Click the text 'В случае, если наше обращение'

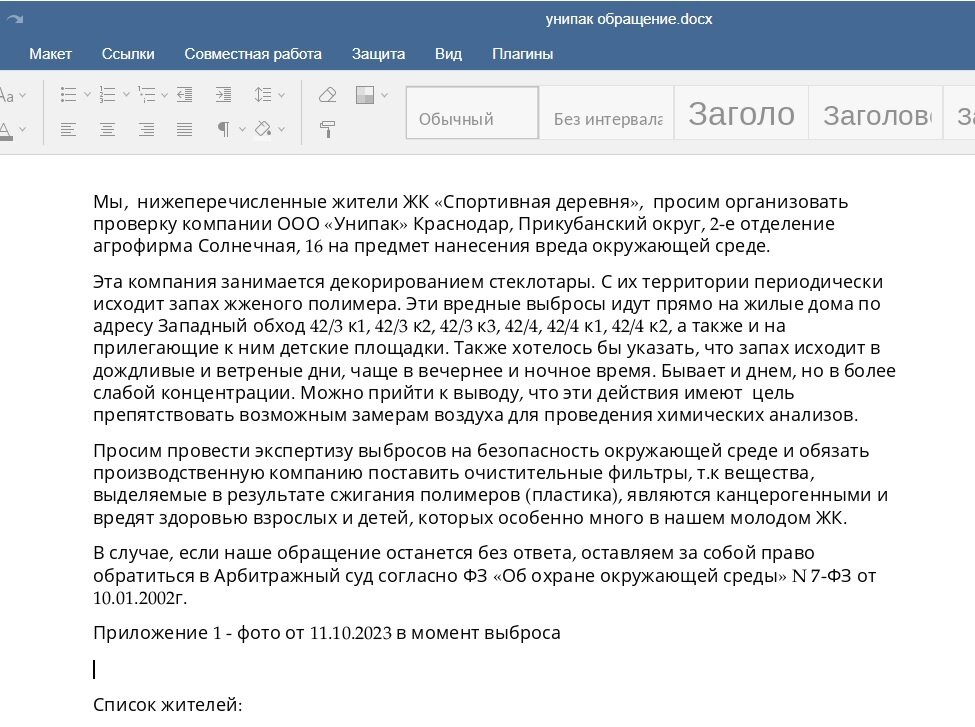point(248,553)
